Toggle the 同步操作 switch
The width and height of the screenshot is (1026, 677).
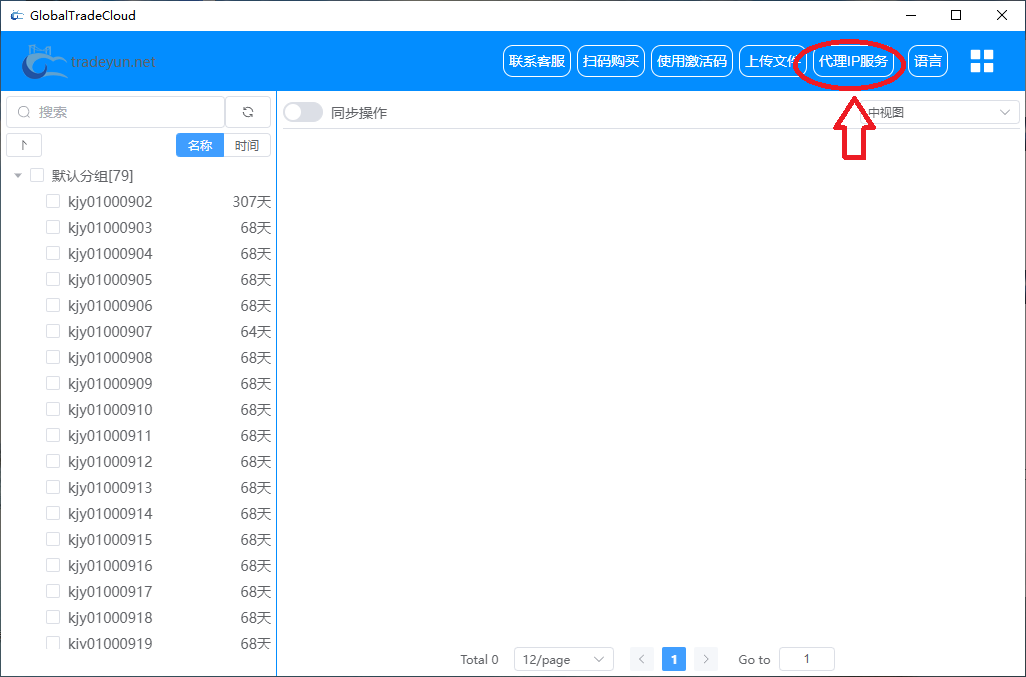pos(303,113)
